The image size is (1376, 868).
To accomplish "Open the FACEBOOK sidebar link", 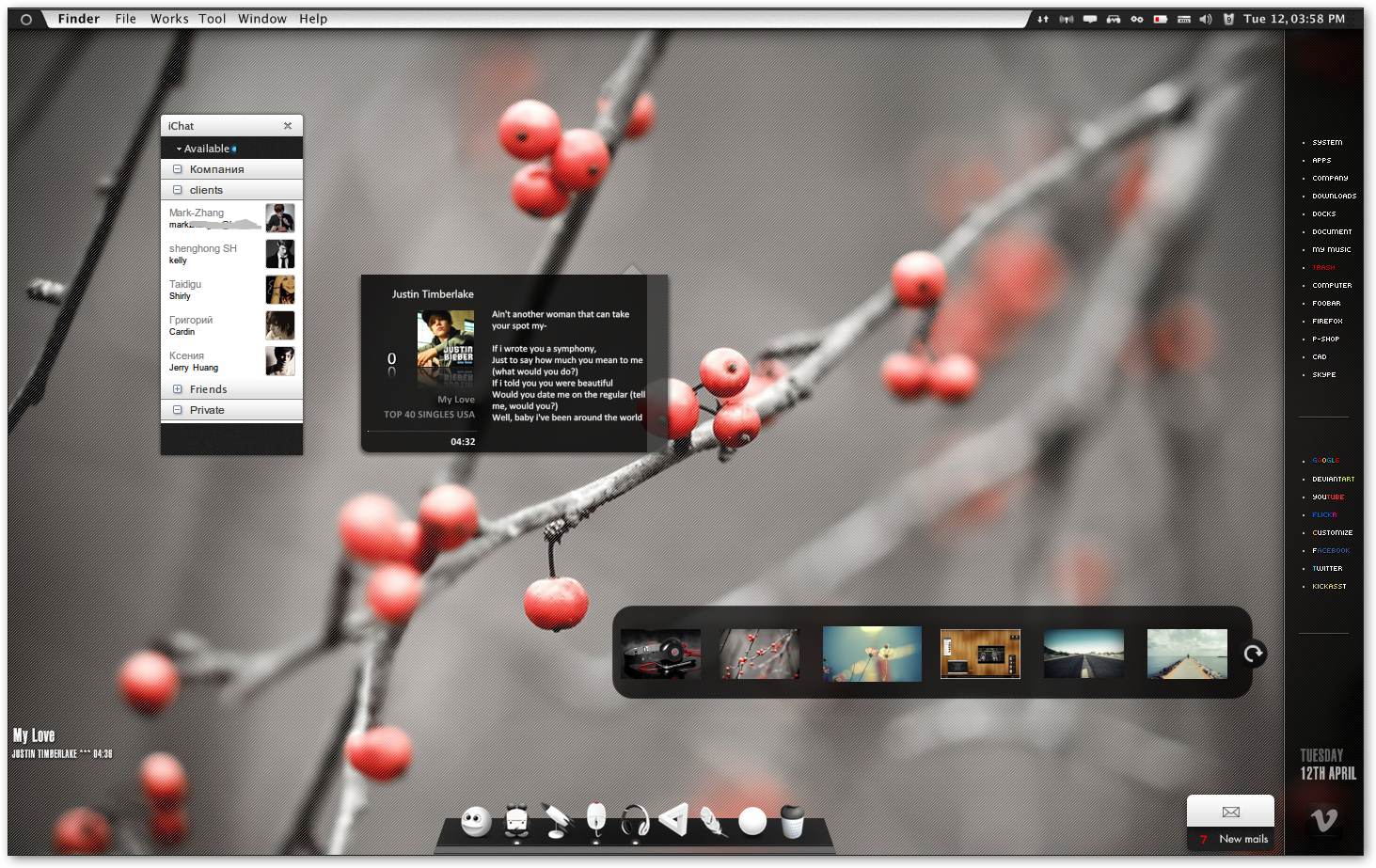I will [x=1331, y=551].
